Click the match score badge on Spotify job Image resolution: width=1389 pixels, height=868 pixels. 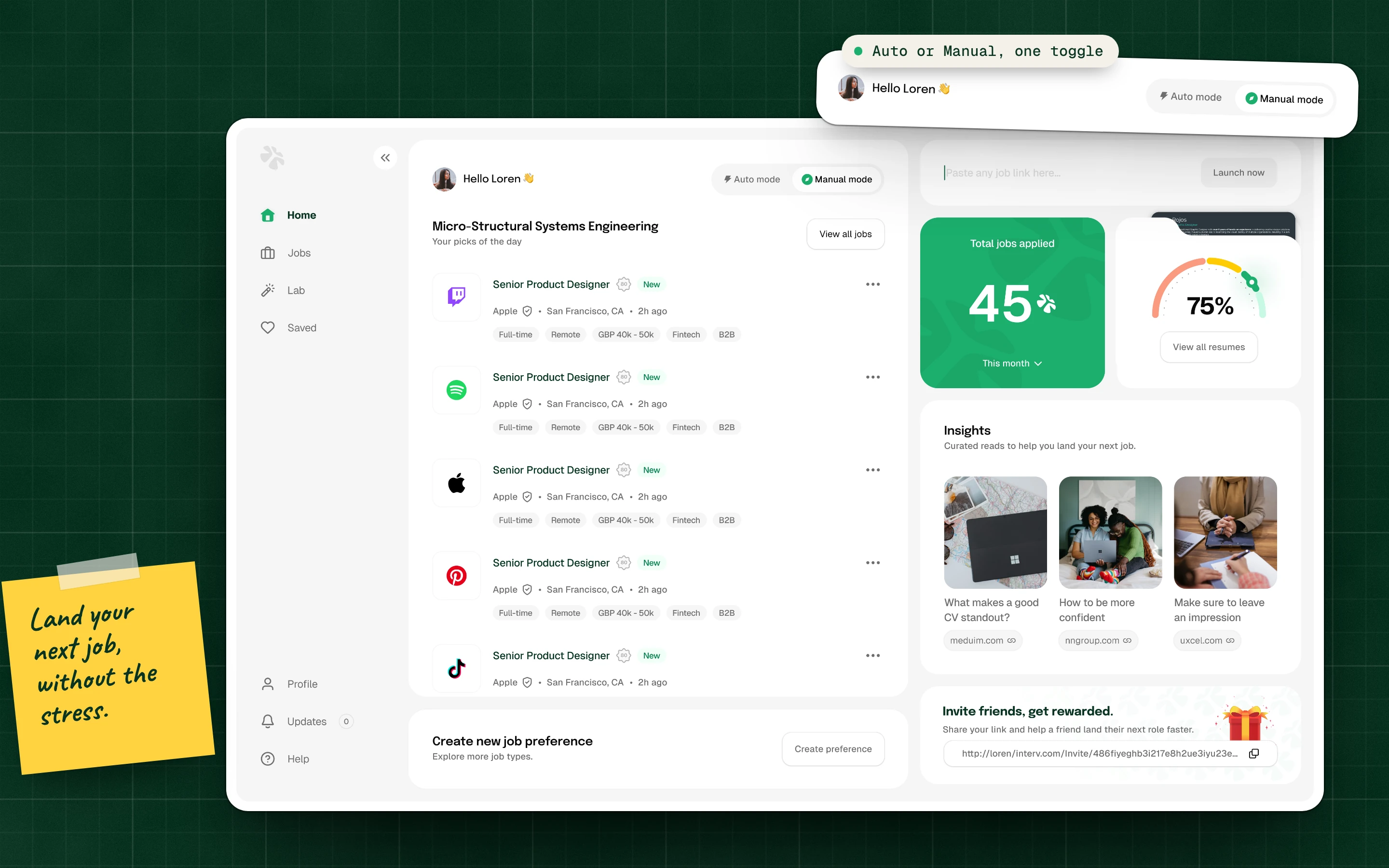click(x=623, y=377)
